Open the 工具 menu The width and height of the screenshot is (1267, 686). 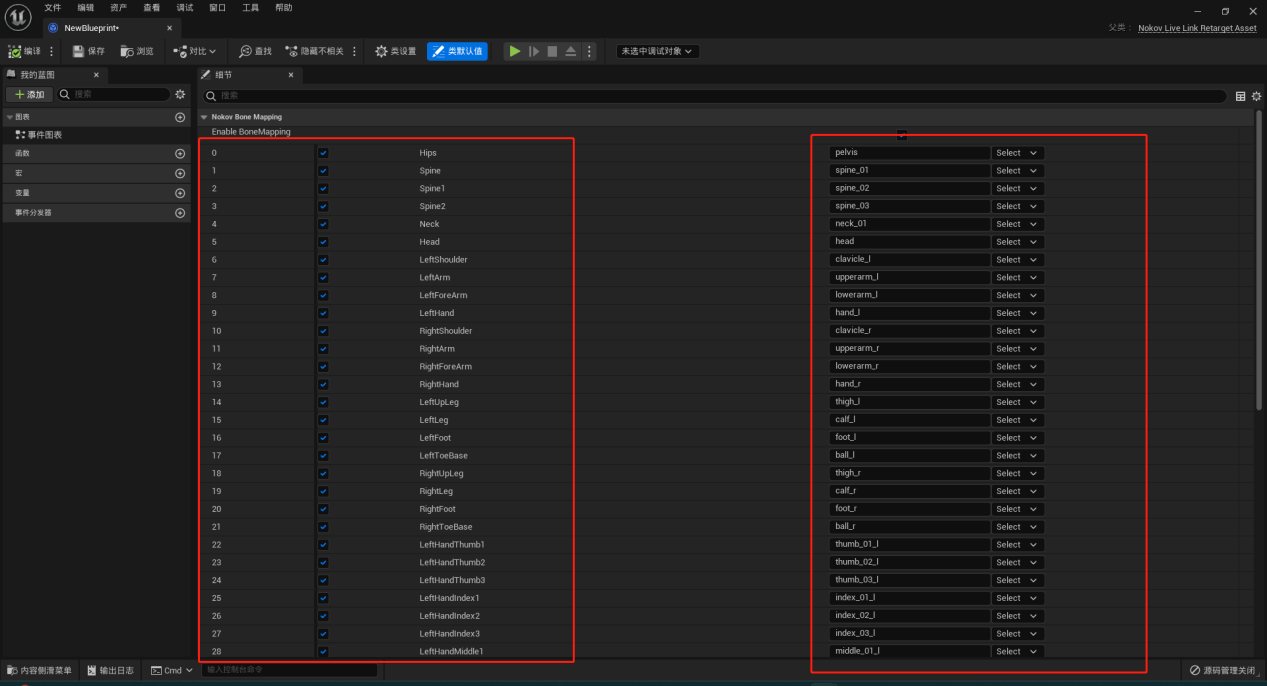coord(250,7)
